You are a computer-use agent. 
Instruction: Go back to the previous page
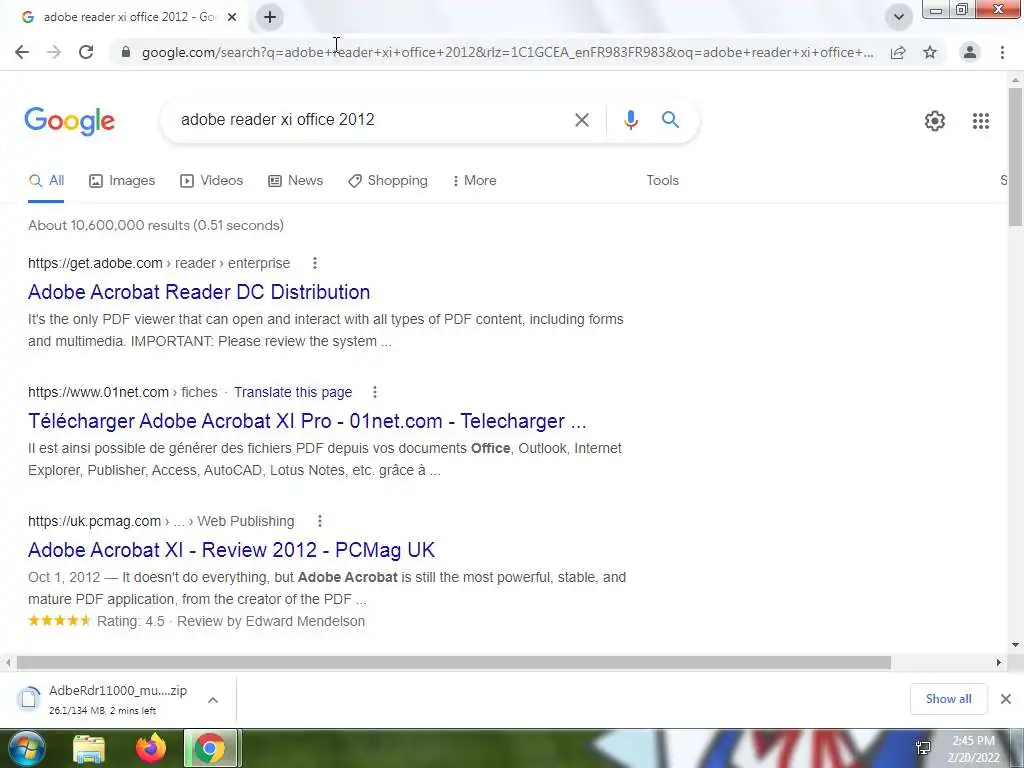coord(22,52)
